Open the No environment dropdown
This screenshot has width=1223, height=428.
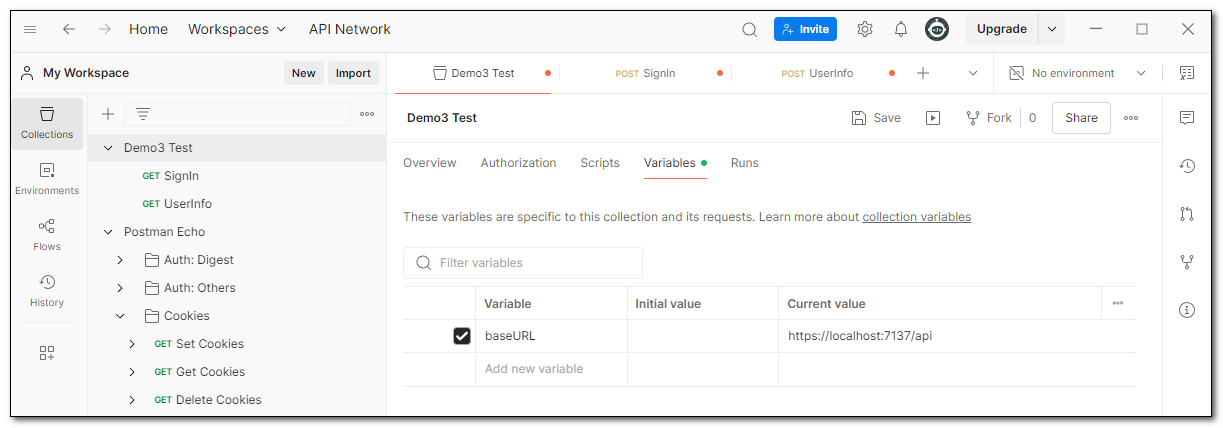[1077, 73]
